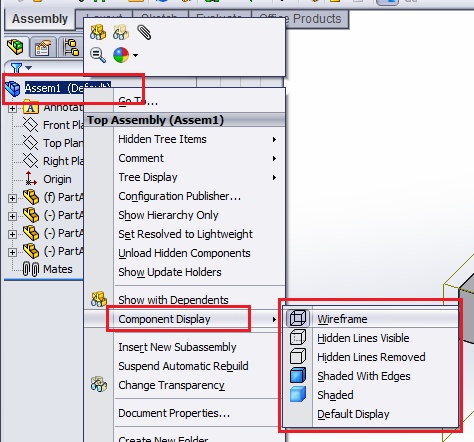Expand the Annotations tree node
The image size is (474, 442).
click(x=12, y=109)
